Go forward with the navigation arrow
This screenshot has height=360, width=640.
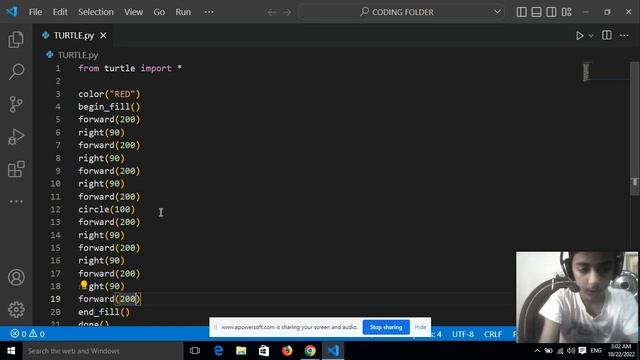pos(287,12)
